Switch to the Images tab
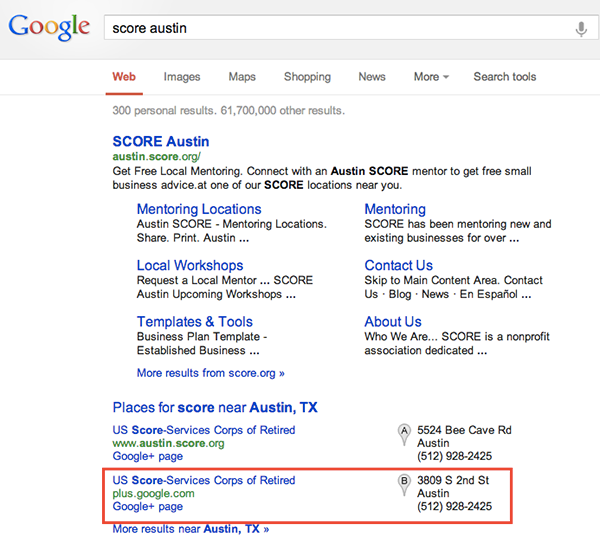Image resolution: width=600 pixels, height=550 pixels. coord(182,77)
